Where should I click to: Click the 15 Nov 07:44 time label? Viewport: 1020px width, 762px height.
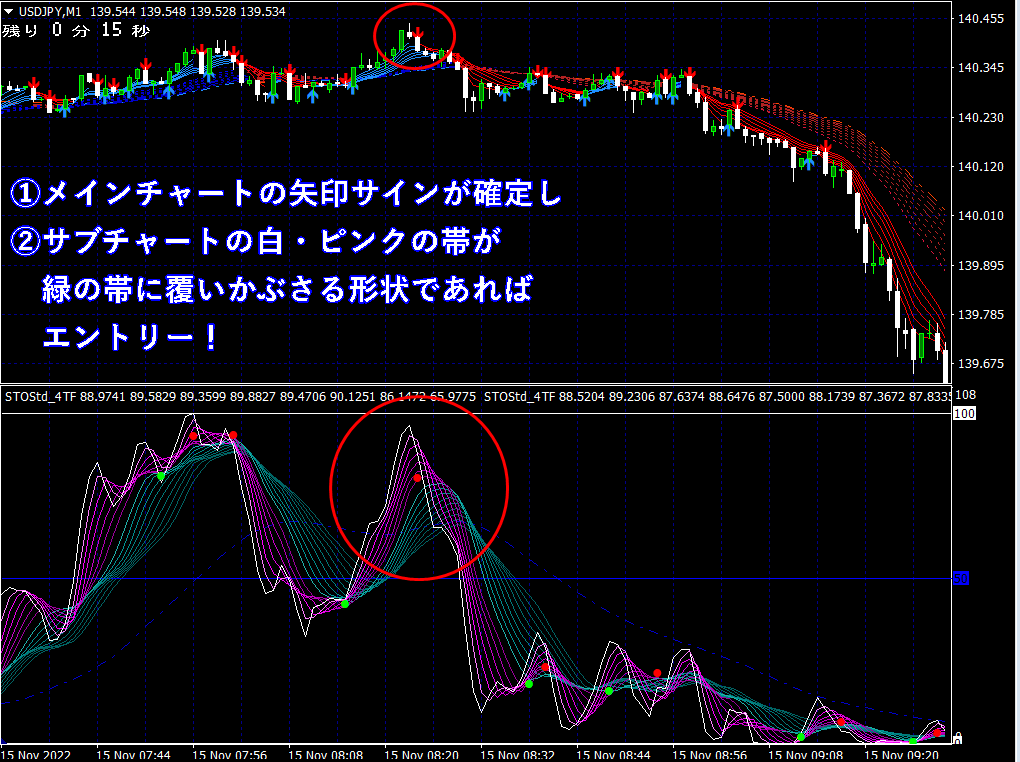(133, 755)
